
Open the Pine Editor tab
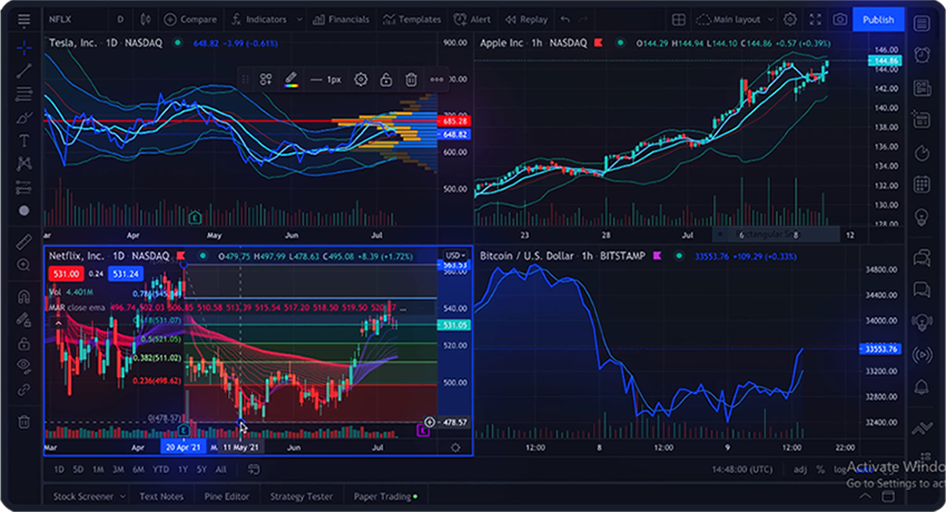[227, 496]
